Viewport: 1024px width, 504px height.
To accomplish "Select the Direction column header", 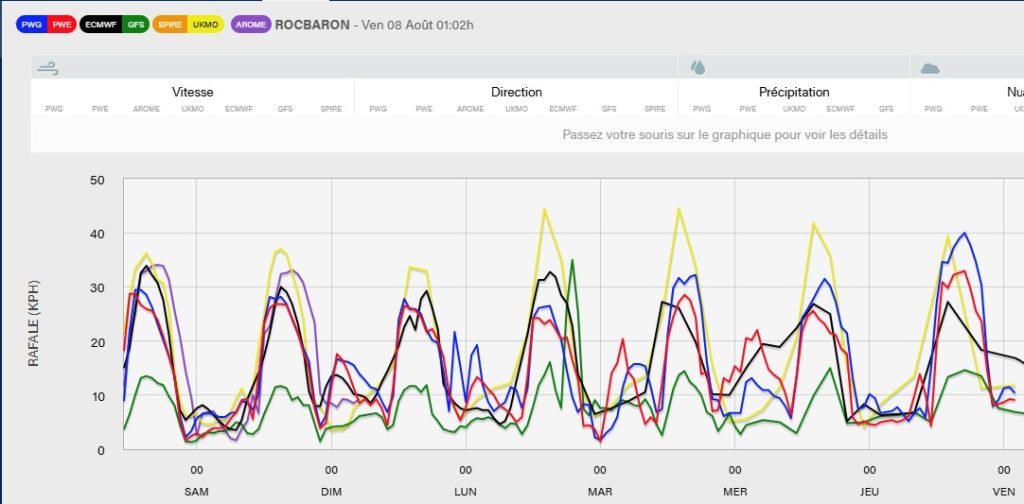I will click(x=516, y=92).
